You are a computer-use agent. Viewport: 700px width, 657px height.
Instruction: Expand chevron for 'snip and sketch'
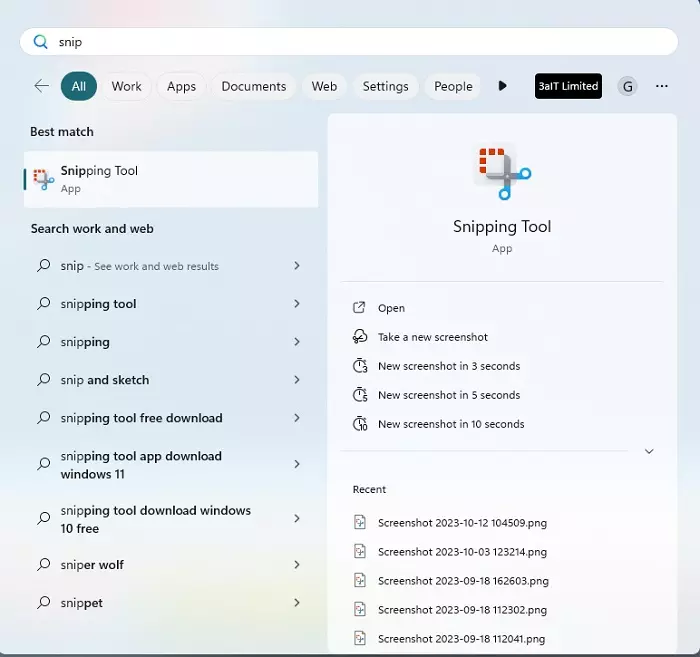(296, 379)
